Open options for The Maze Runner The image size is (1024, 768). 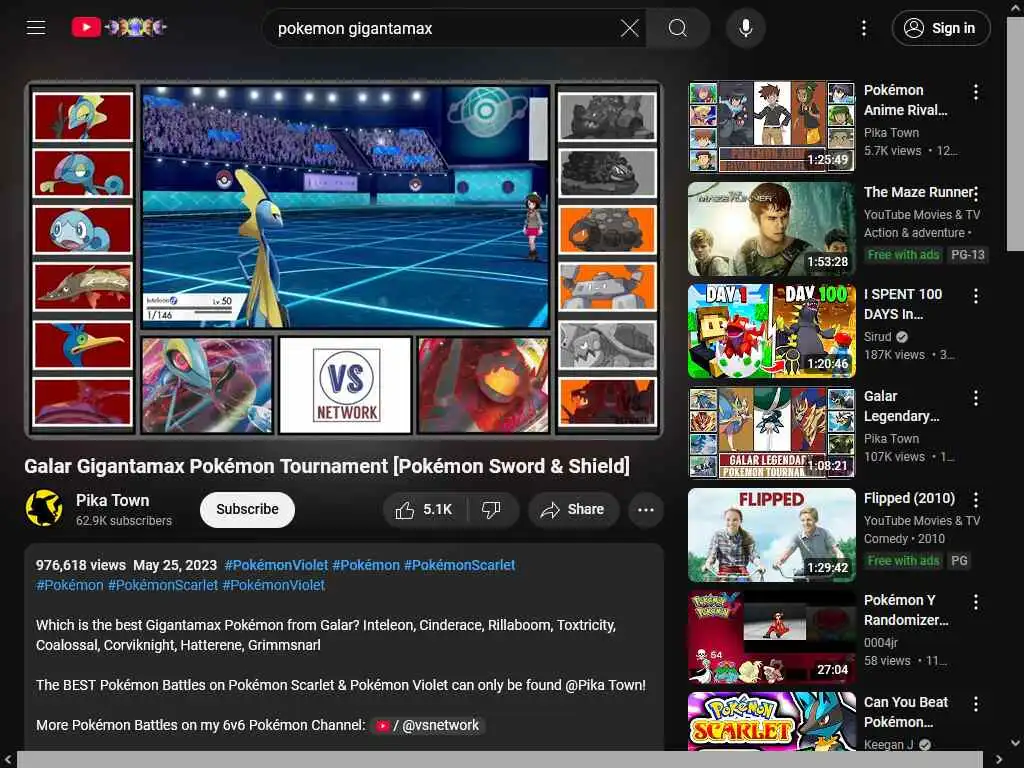tap(976, 194)
